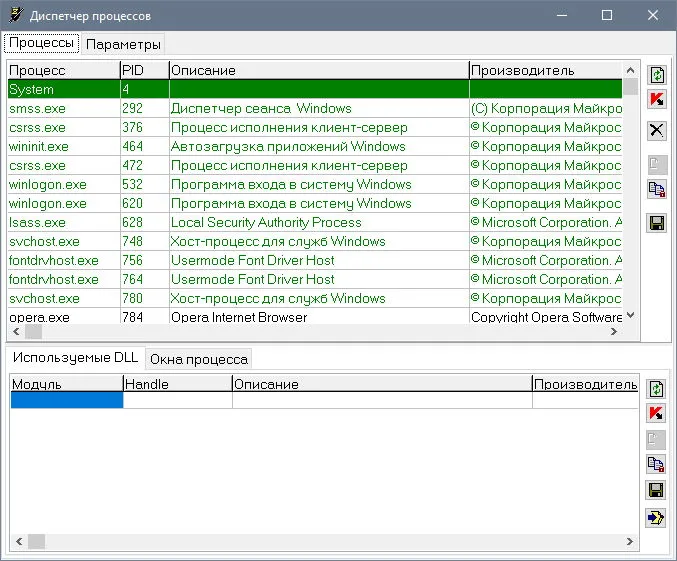Viewport: 677px width, 561px height.
Task: Click copy-to-quarantine icon beside the DLL list
Action: (x=656, y=464)
